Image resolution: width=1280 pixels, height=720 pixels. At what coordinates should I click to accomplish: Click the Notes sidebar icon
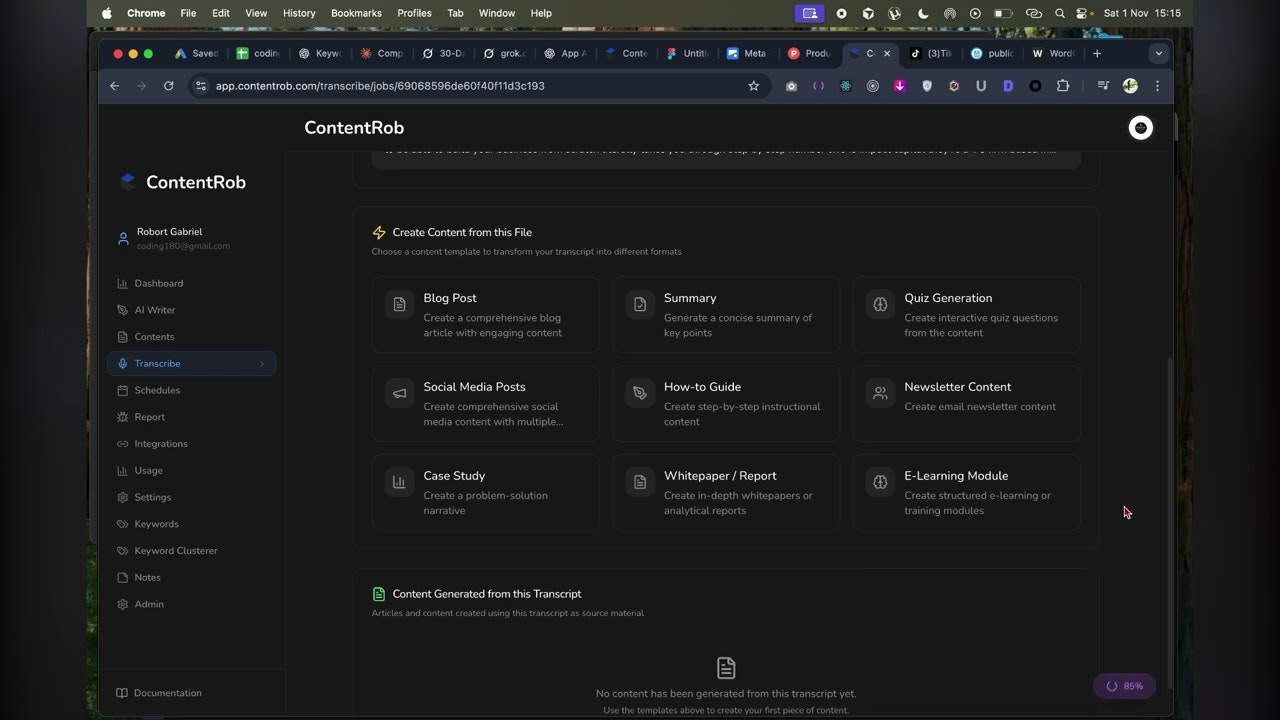123,578
